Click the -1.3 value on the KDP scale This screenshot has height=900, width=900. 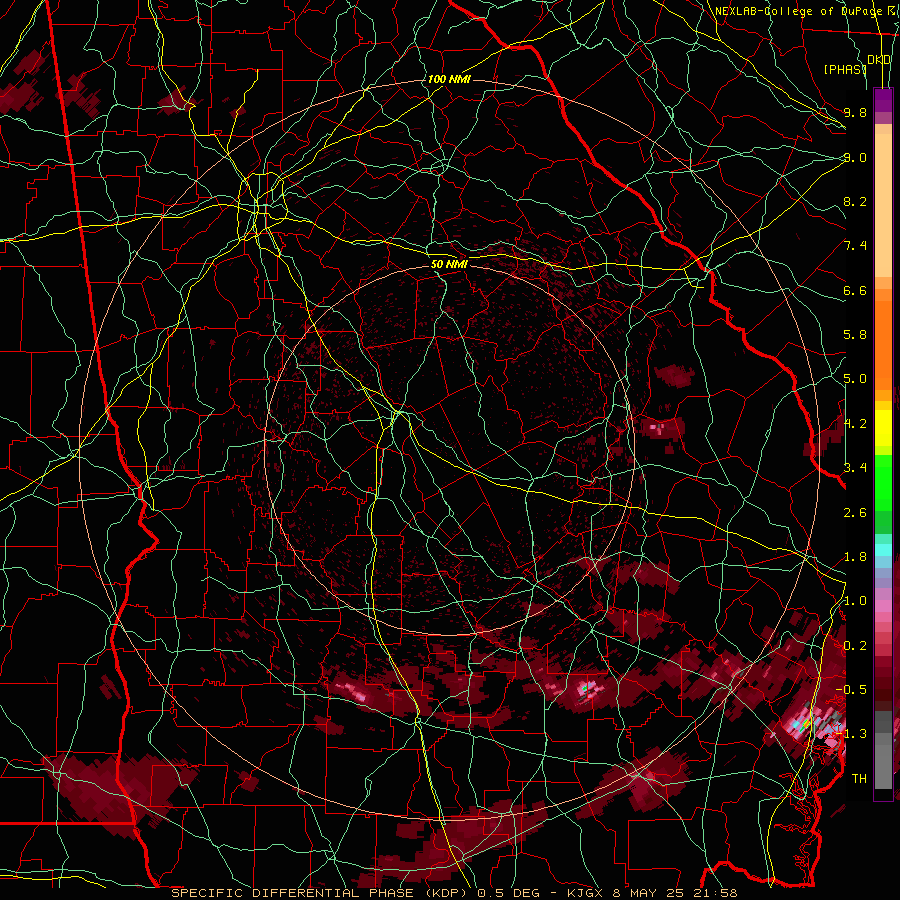point(851,734)
